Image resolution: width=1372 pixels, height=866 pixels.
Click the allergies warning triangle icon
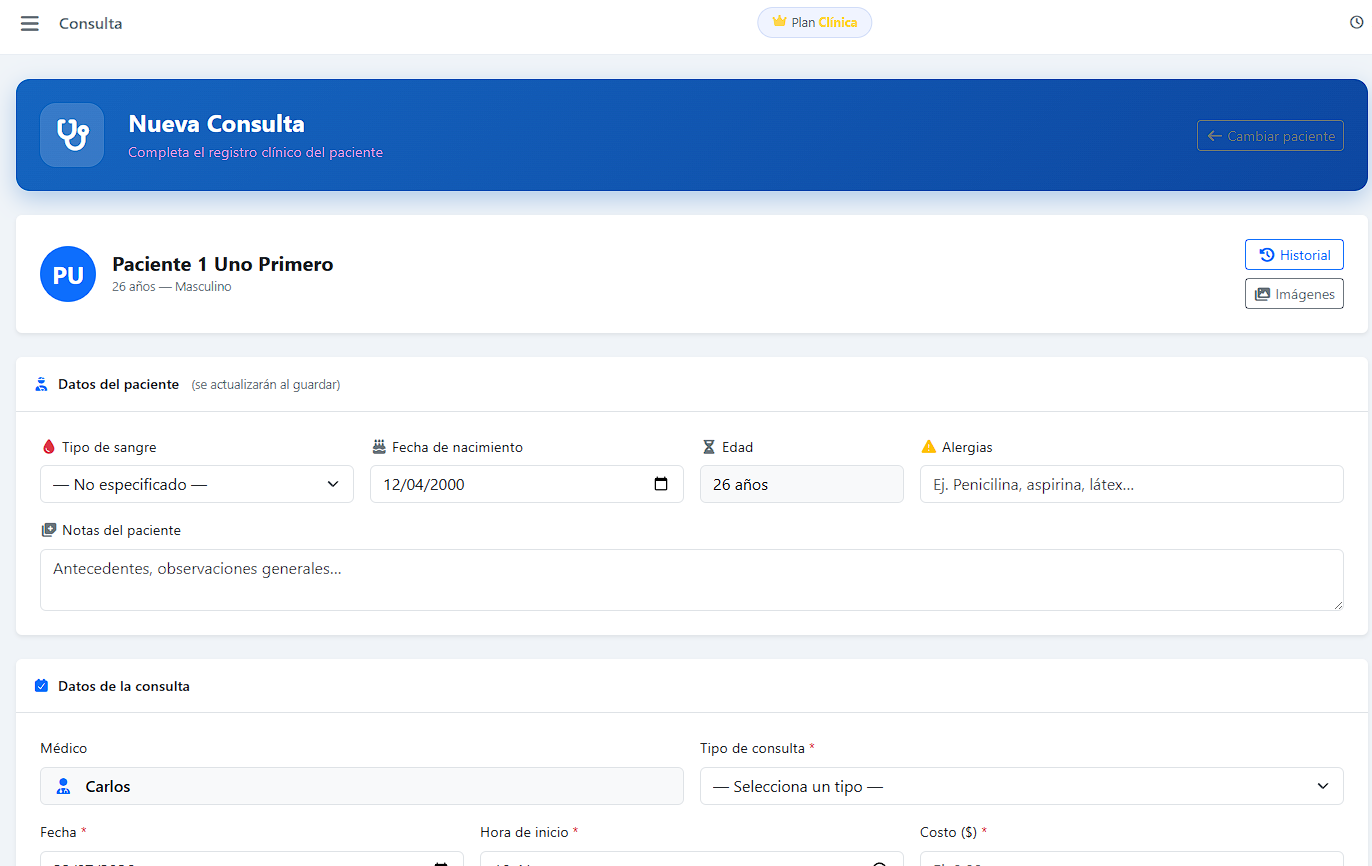pyautogui.click(x=929, y=447)
